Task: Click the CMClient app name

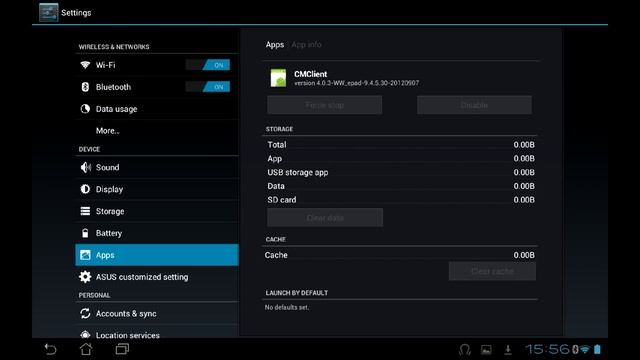Action: point(311,74)
